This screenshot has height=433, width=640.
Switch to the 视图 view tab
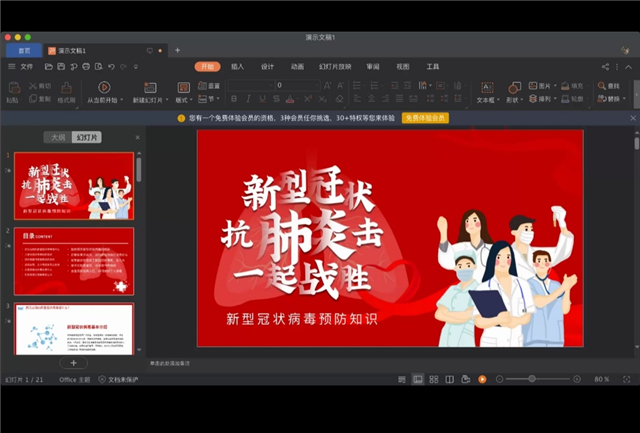(x=403, y=67)
